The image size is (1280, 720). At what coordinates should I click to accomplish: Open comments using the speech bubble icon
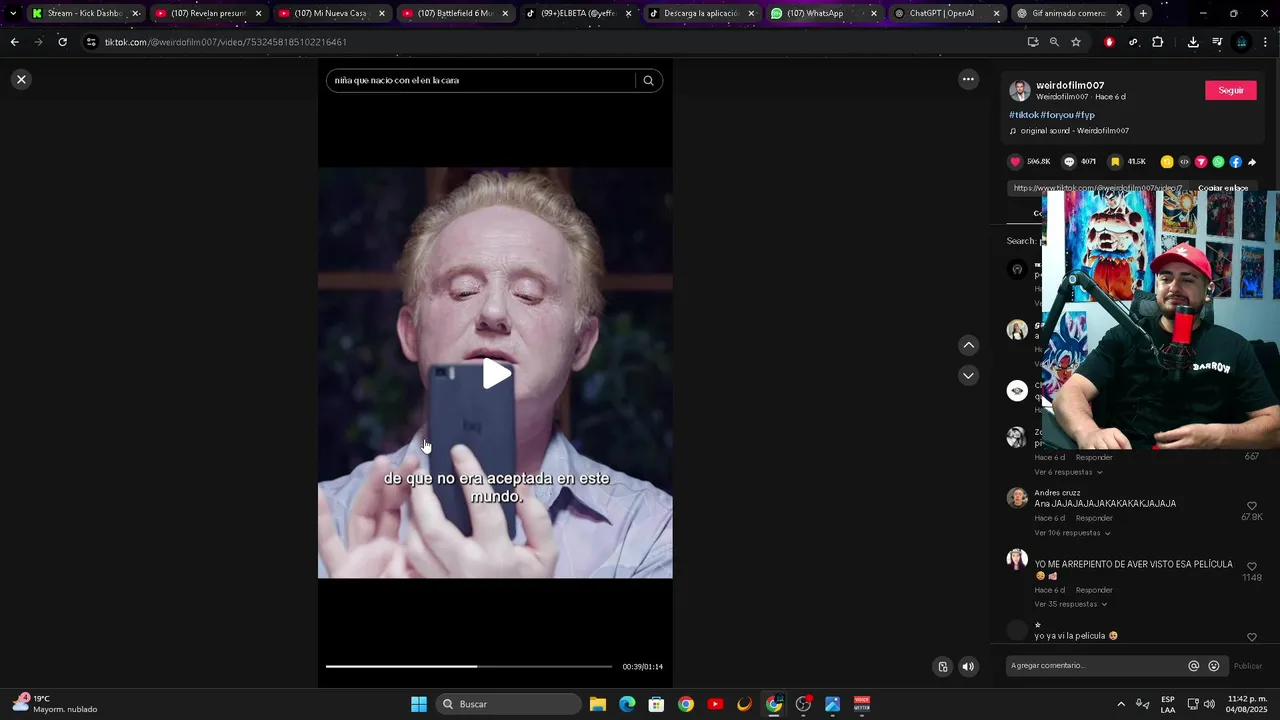click(1069, 162)
